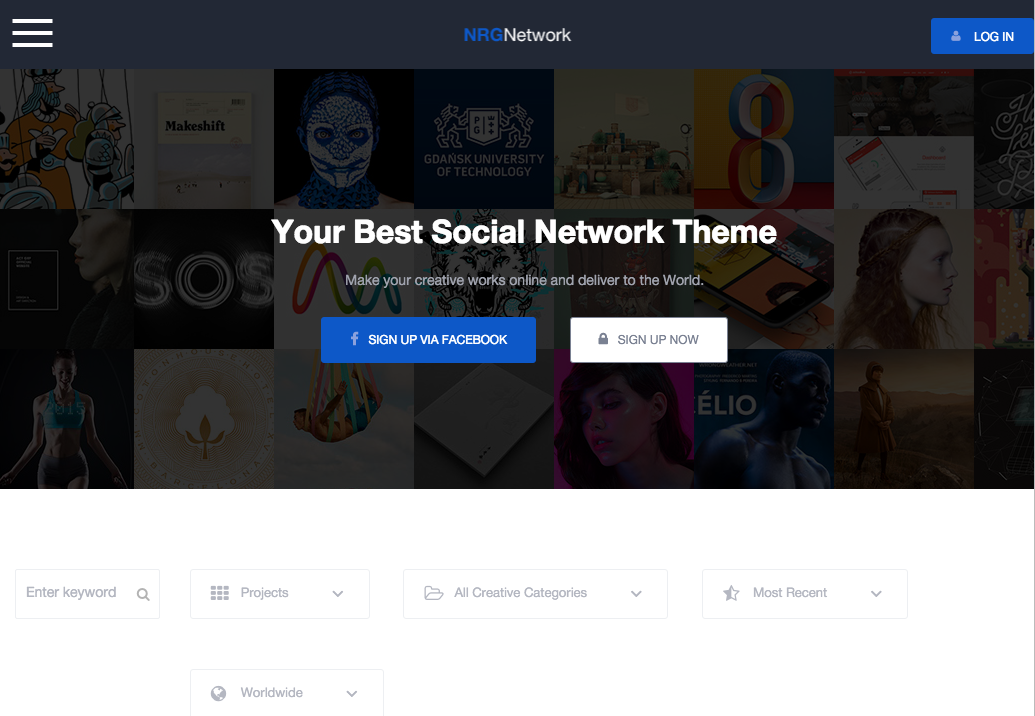
Task: Click the user icon in Log In
Action: pos(956,36)
